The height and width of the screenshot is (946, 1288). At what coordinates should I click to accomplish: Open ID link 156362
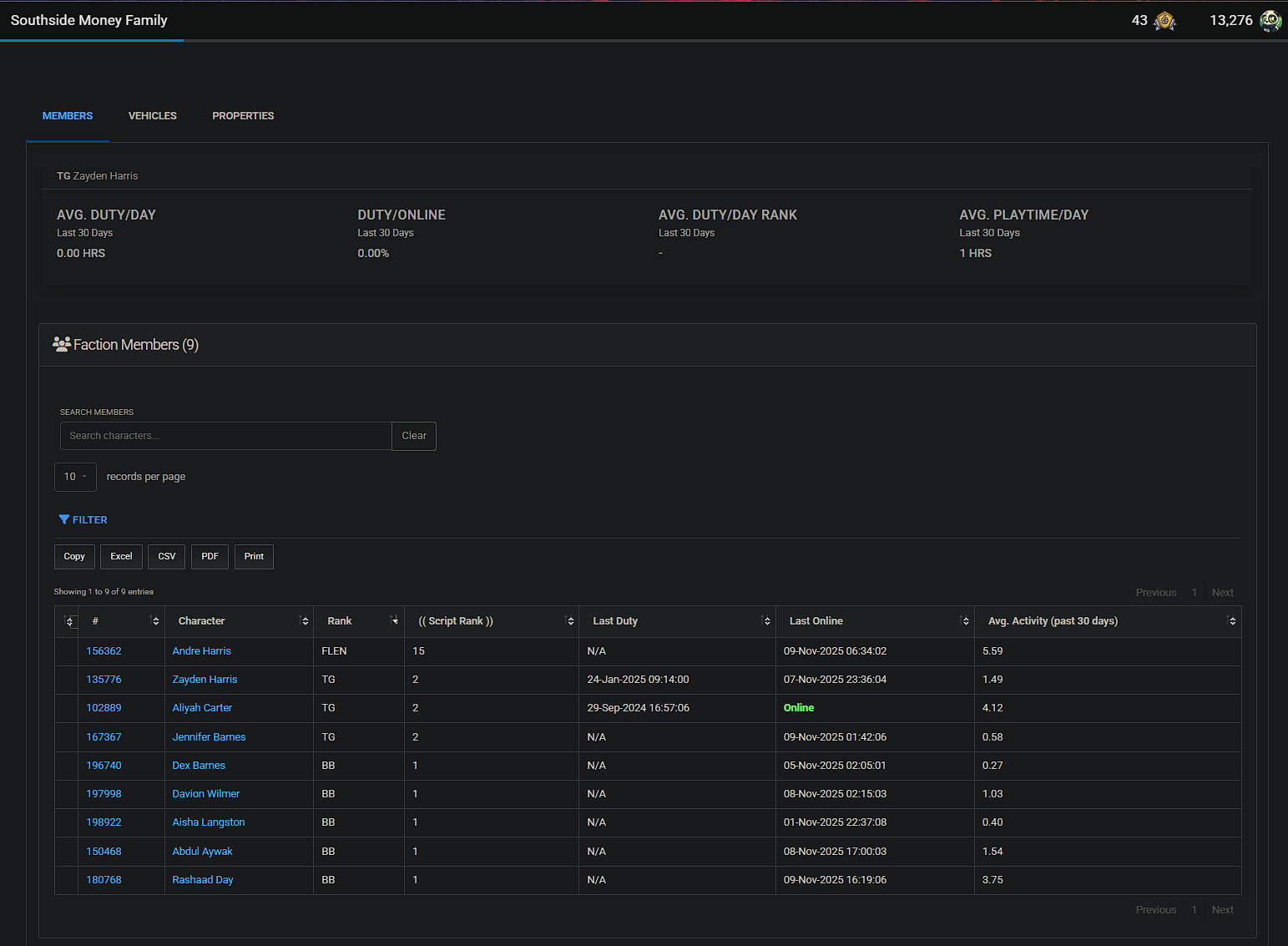(104, 651)
